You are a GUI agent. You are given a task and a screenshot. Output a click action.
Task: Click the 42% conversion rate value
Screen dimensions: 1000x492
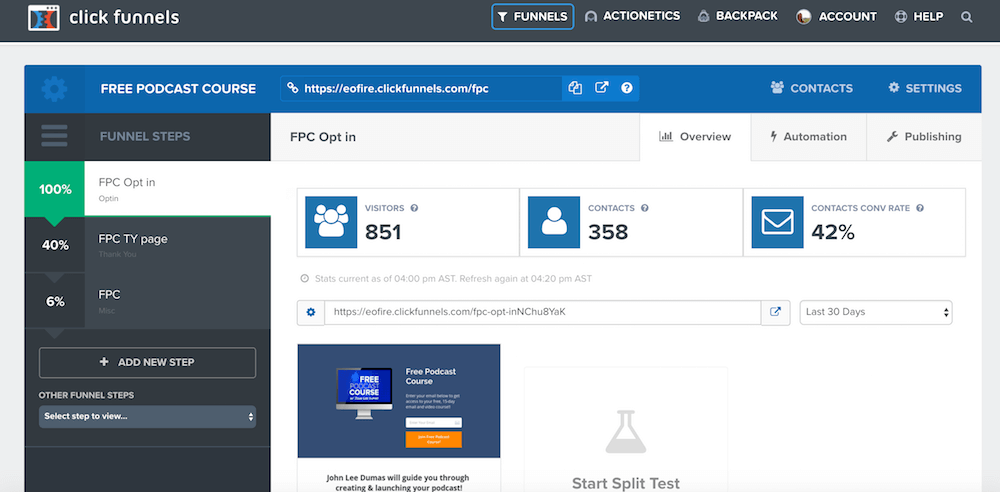[832, 232]
